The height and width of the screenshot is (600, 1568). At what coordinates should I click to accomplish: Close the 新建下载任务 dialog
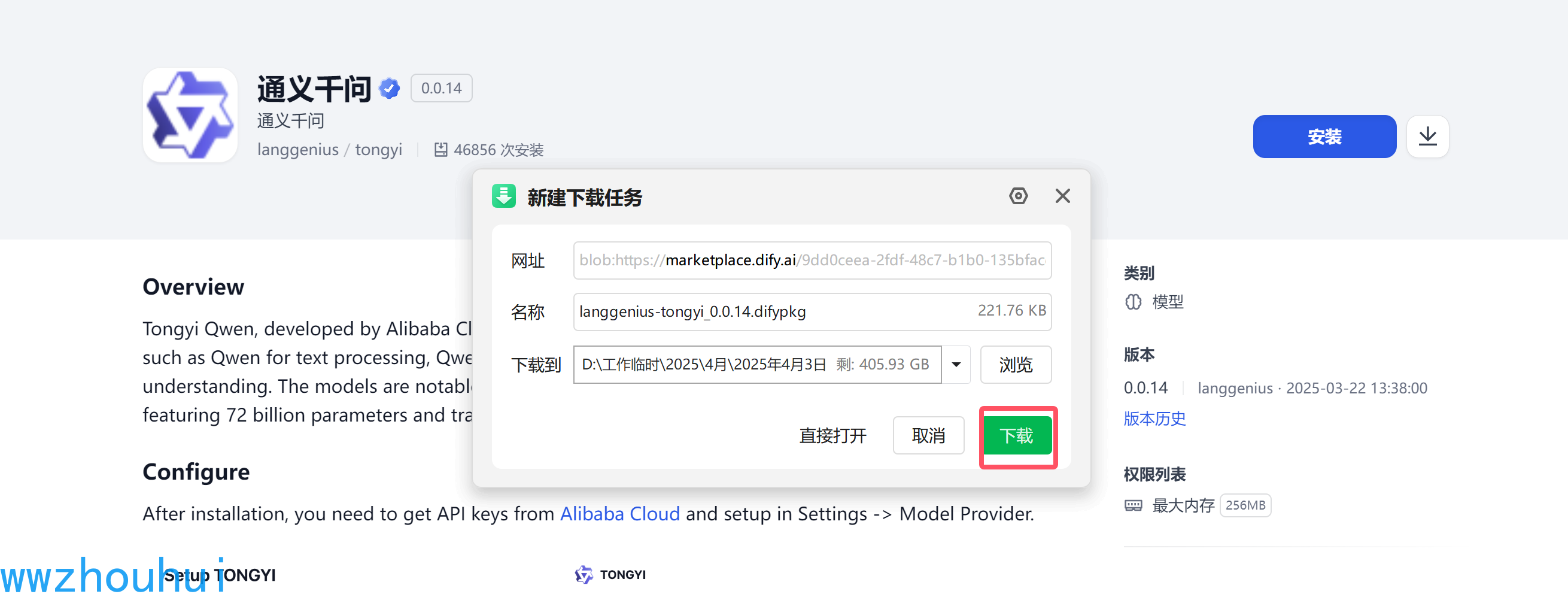[x=1062, y=196]
